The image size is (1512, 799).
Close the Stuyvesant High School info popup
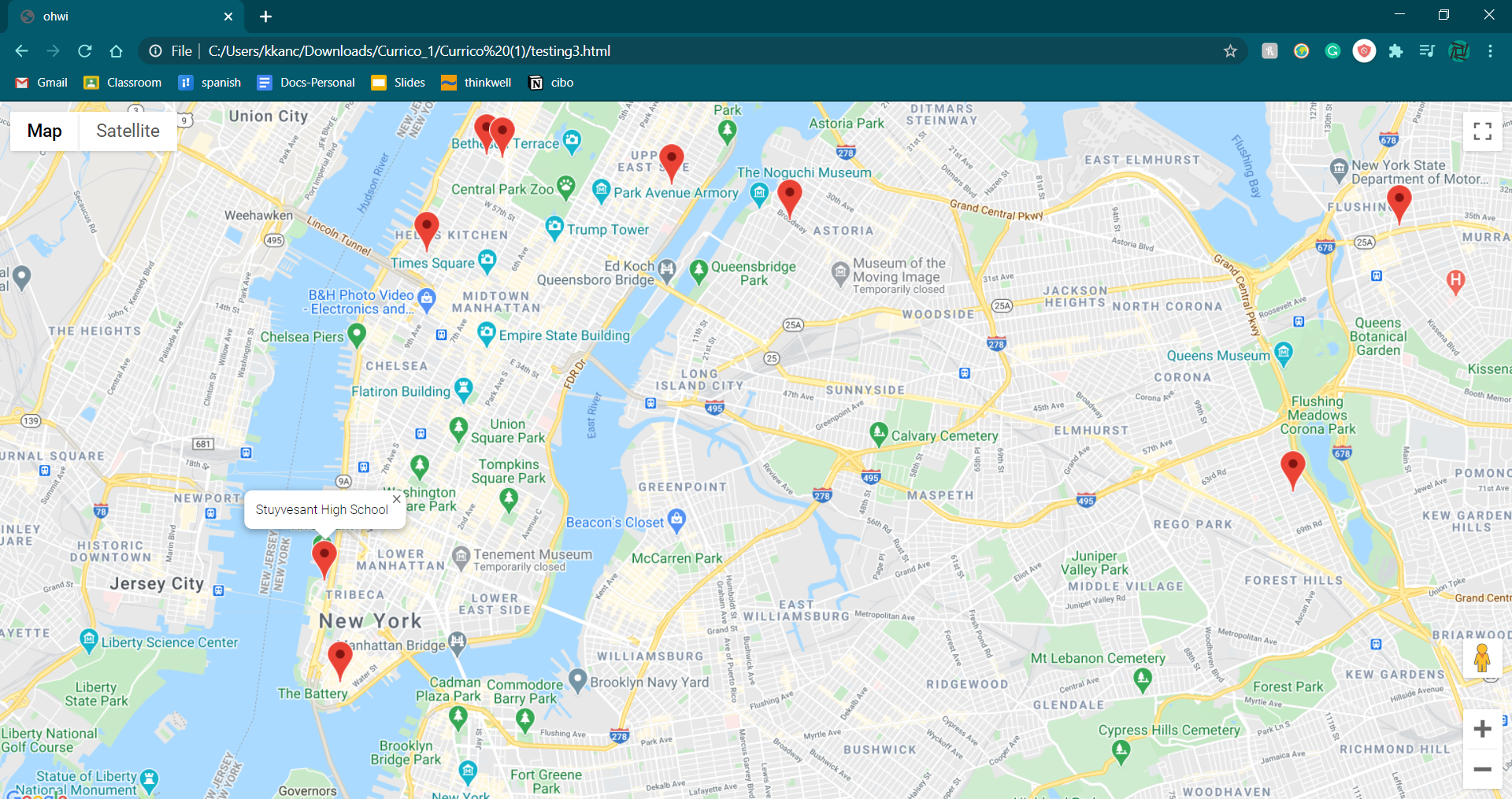[397, 499]
